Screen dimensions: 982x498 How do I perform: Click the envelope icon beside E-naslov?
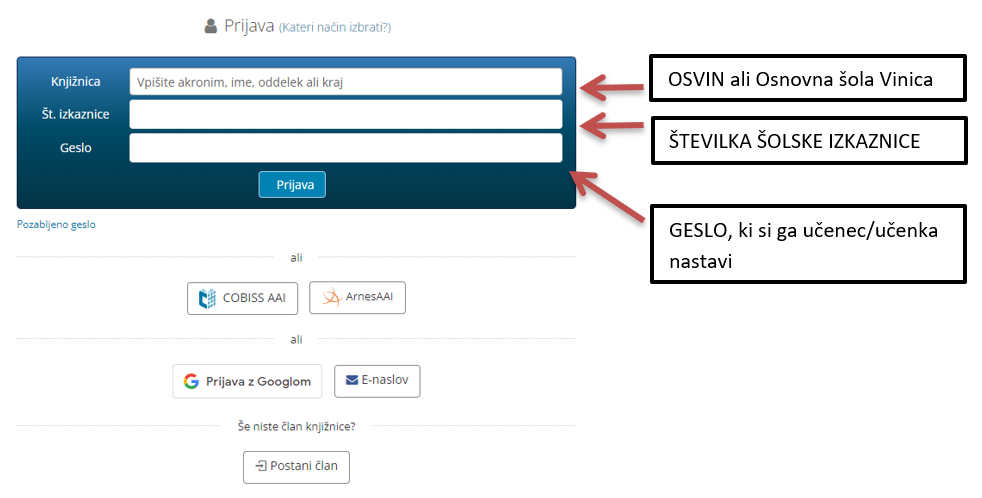click(352, 380)
